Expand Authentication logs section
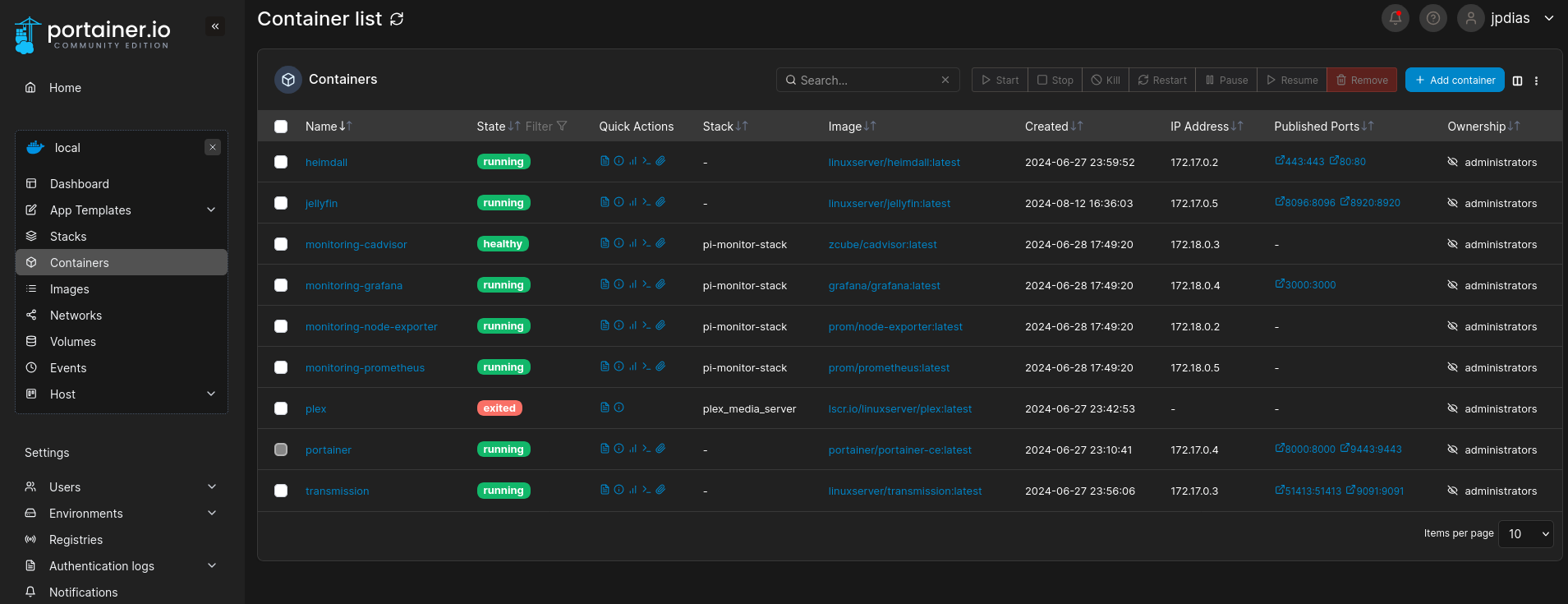The image size is (1568, 604). click(122, 565)
